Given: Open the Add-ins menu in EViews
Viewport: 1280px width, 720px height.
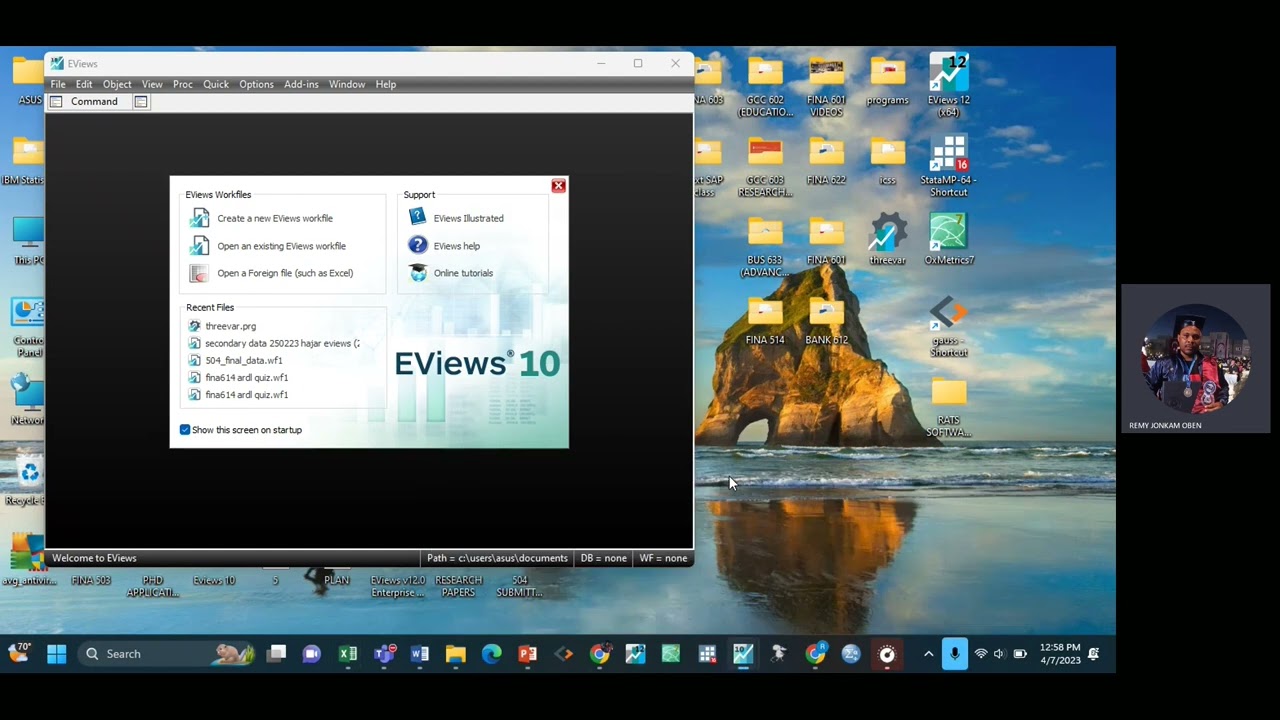Looking at the screenshot, I should coord(301,84).
